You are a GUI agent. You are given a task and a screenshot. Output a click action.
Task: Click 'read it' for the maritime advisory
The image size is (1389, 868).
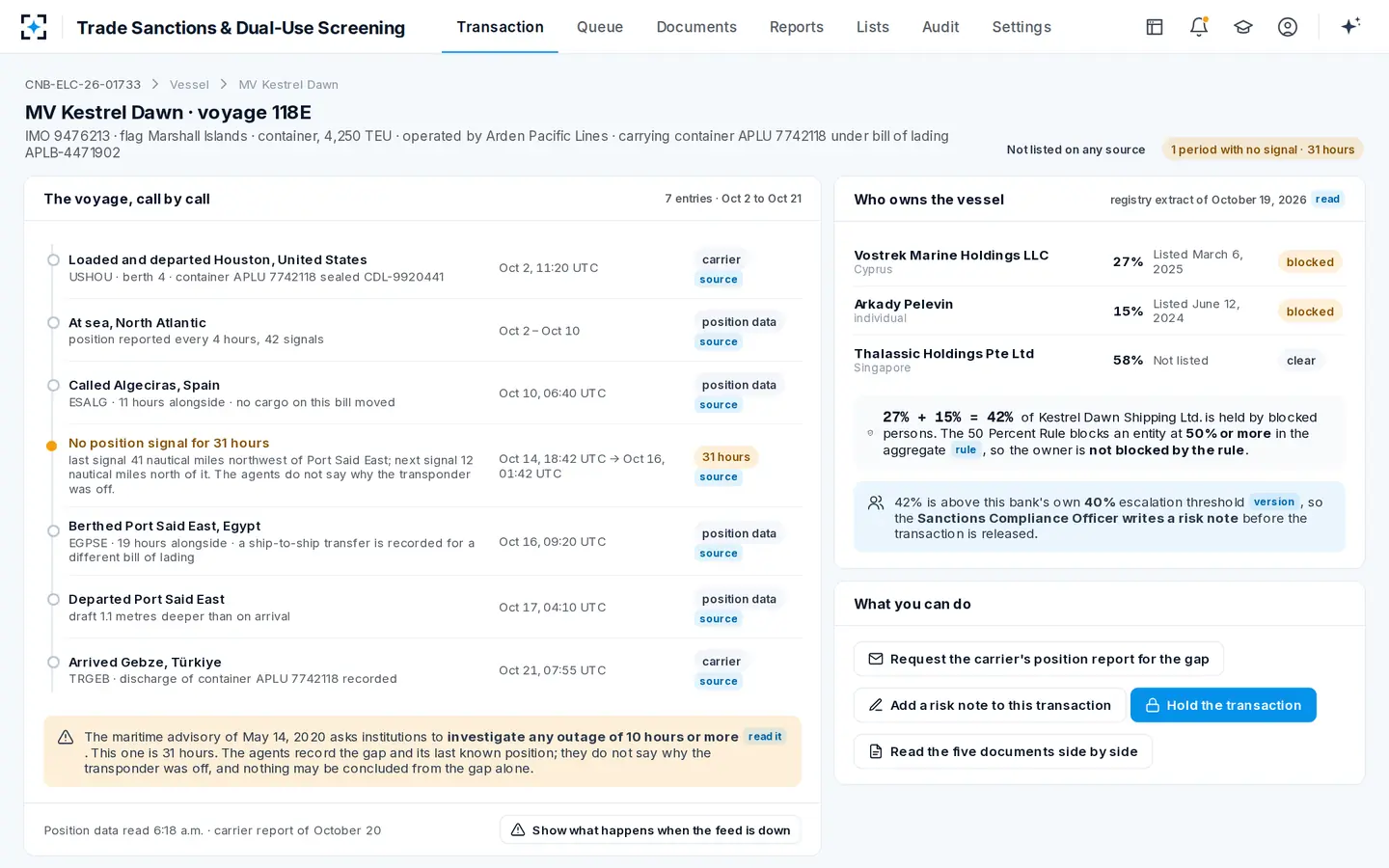(765, 737)
